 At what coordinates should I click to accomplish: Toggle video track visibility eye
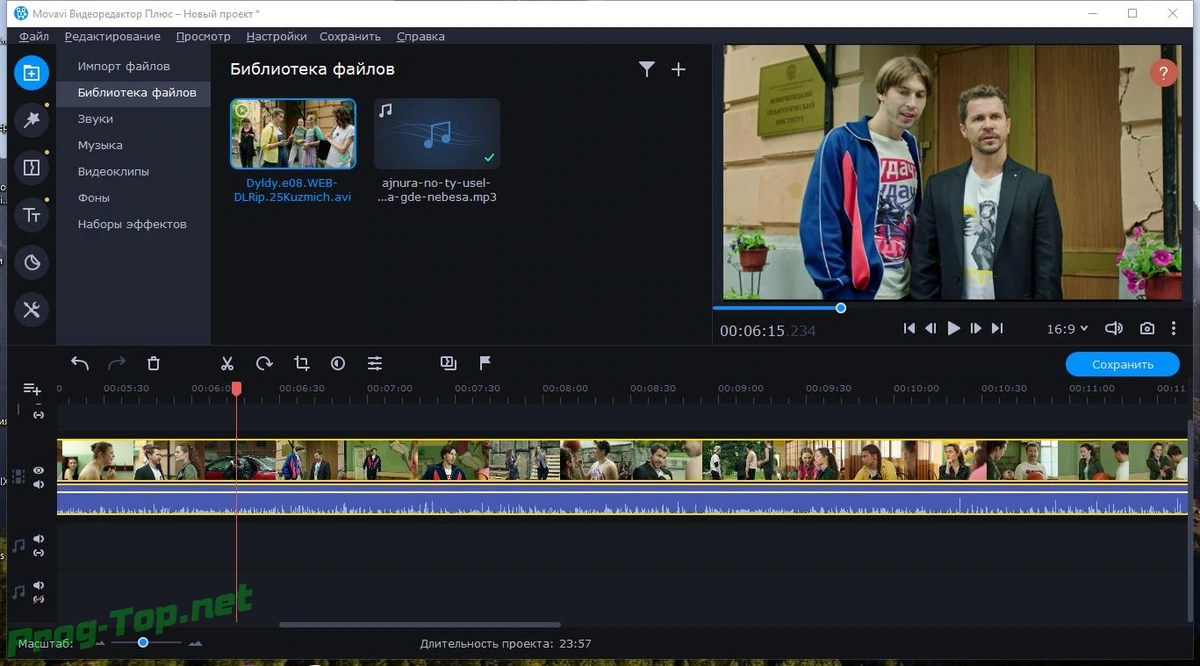click(38, 470)
